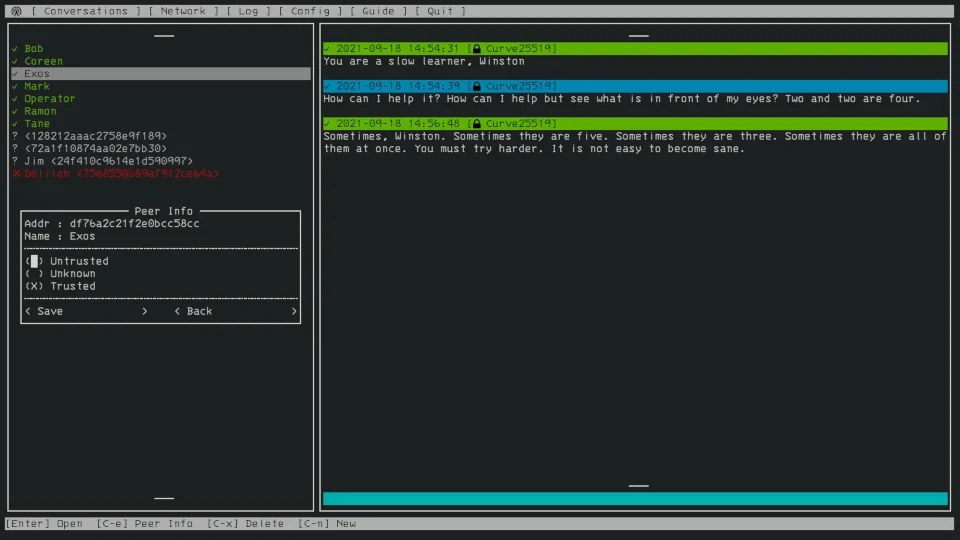Click the lock icon in the 14:54:31 message

(x=477, y=49)
